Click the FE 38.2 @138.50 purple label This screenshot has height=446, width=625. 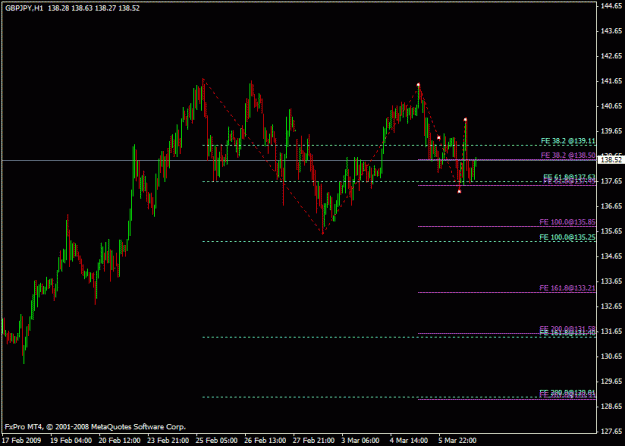pos(568,155)
